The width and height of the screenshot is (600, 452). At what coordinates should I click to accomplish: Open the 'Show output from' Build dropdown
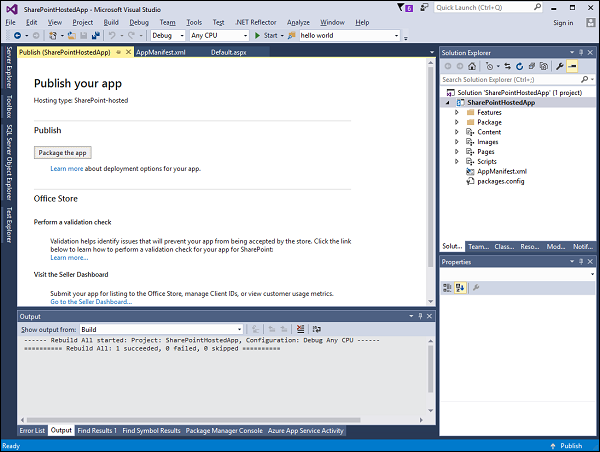click(158, 329)
